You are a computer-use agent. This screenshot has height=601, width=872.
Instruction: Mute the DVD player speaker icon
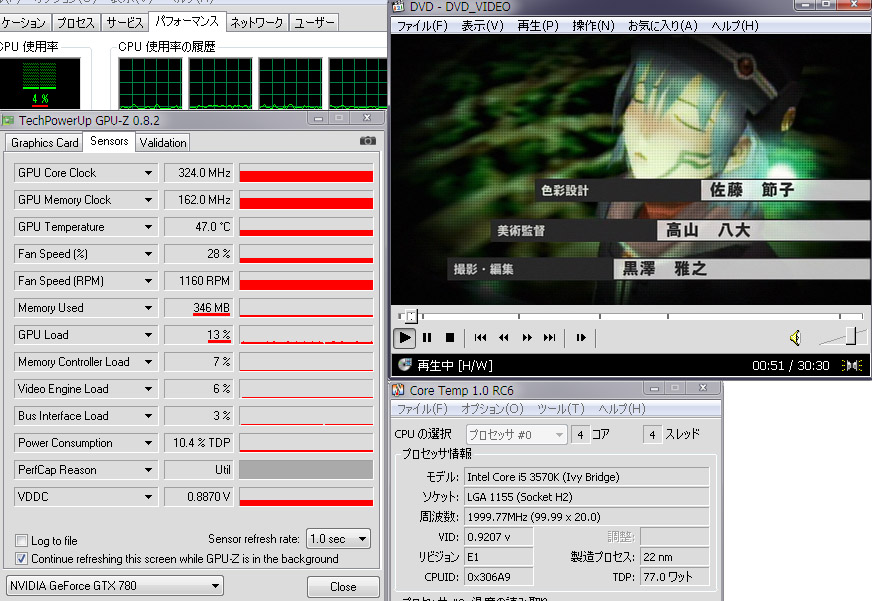795,337
